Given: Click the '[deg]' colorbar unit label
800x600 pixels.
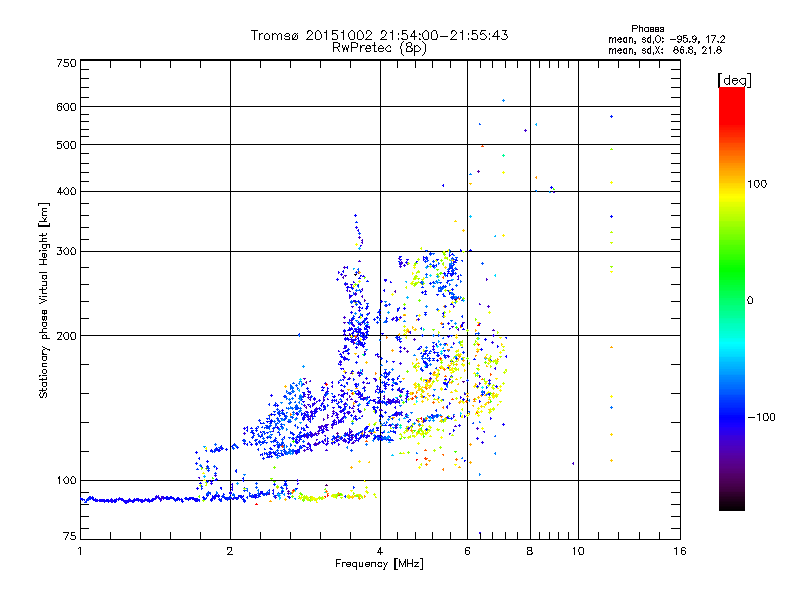Looking at the screenshot, I should coord(734,80).
